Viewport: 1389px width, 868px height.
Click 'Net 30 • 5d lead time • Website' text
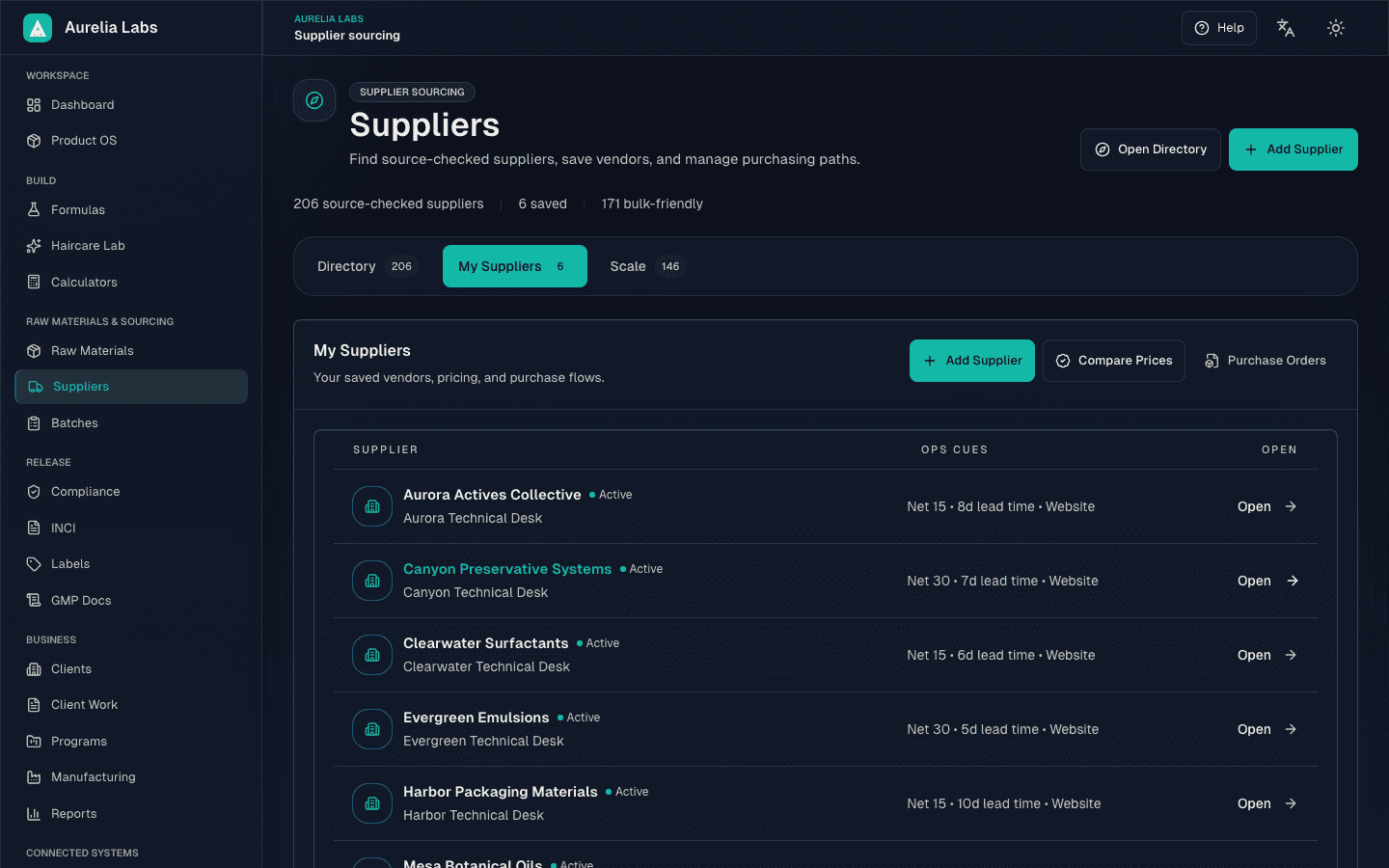[1003, 729]
